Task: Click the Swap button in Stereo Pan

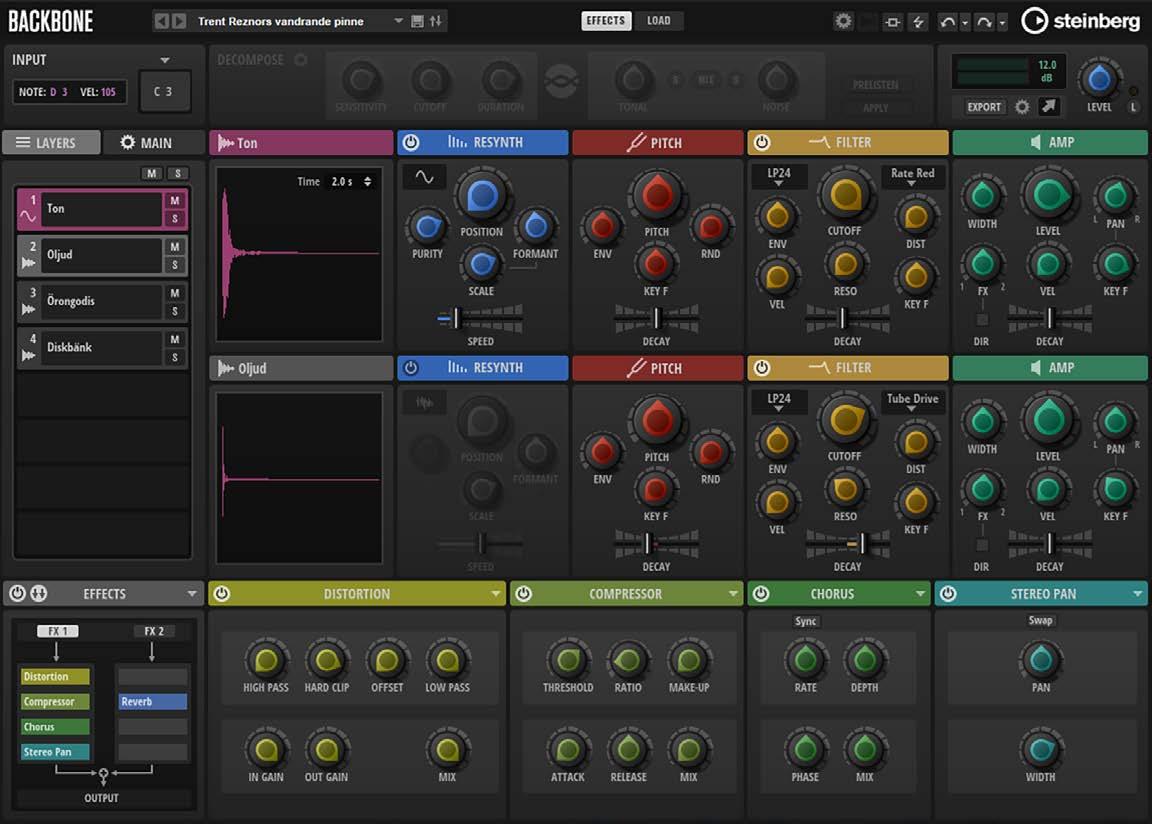Action: click(x=1040, y=621)
